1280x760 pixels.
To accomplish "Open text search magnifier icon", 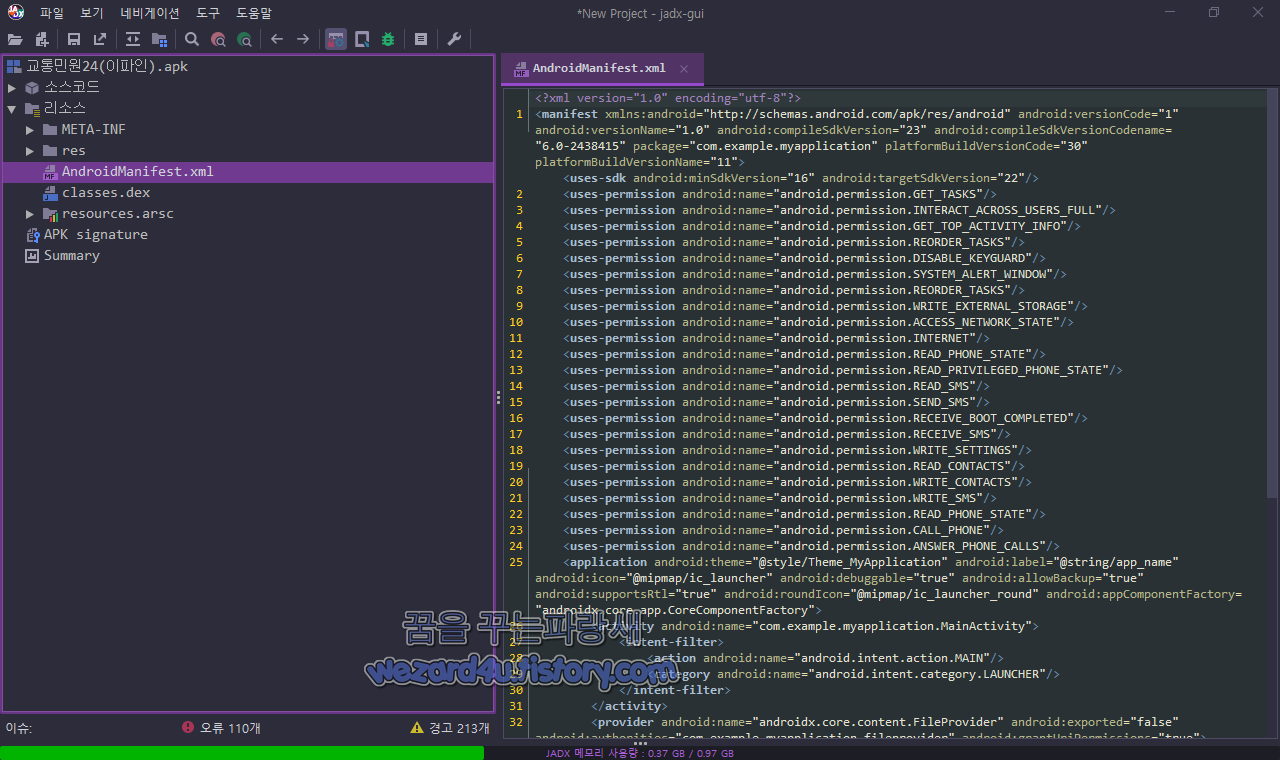I will [x=192, y=39].
